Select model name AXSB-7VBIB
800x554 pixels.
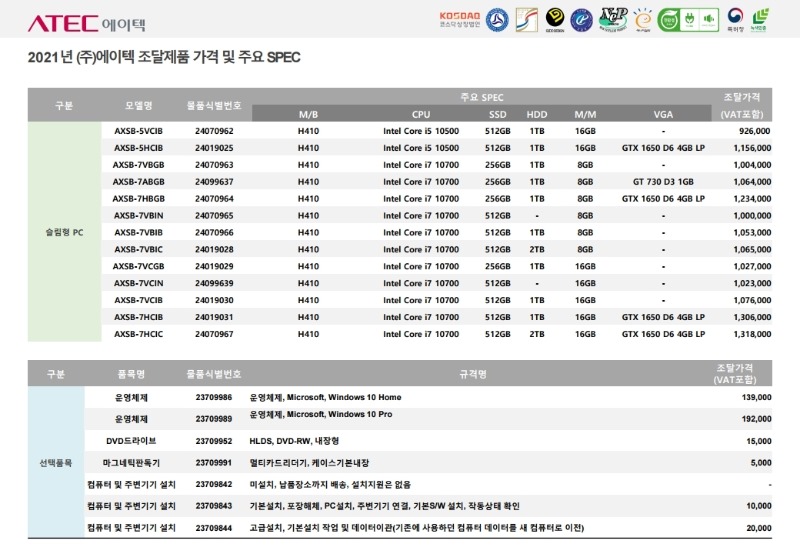138,232
